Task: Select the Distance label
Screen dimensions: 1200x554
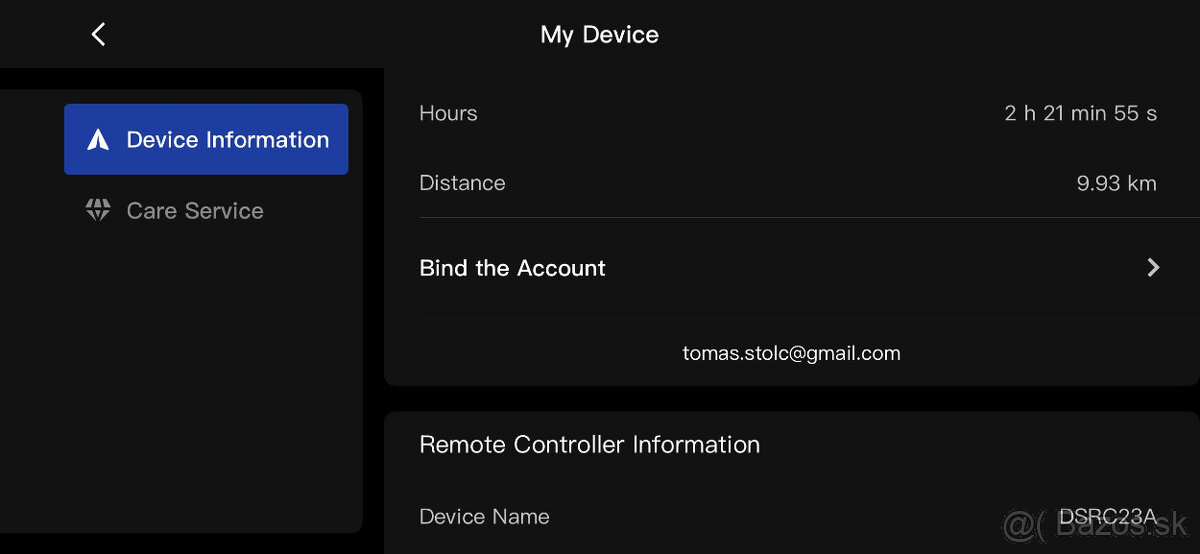Action: click(x=462, y=183)
